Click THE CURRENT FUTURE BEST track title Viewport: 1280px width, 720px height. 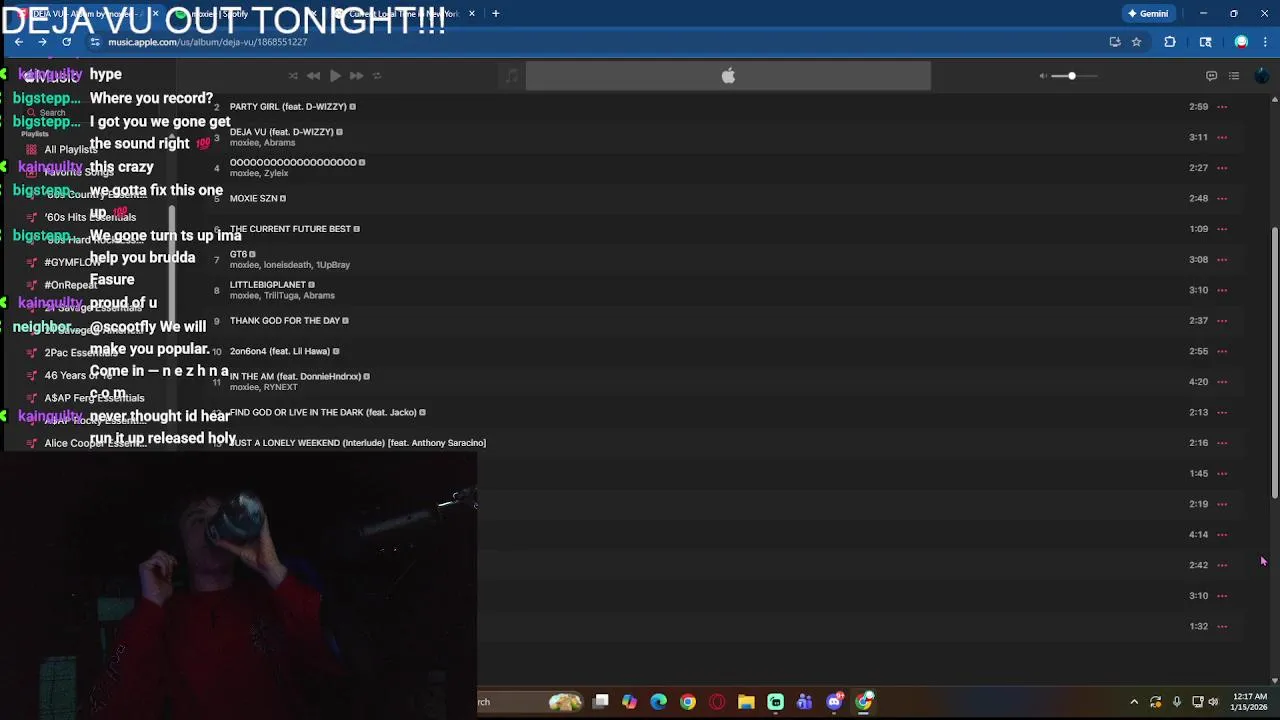[x=290, y=229]
